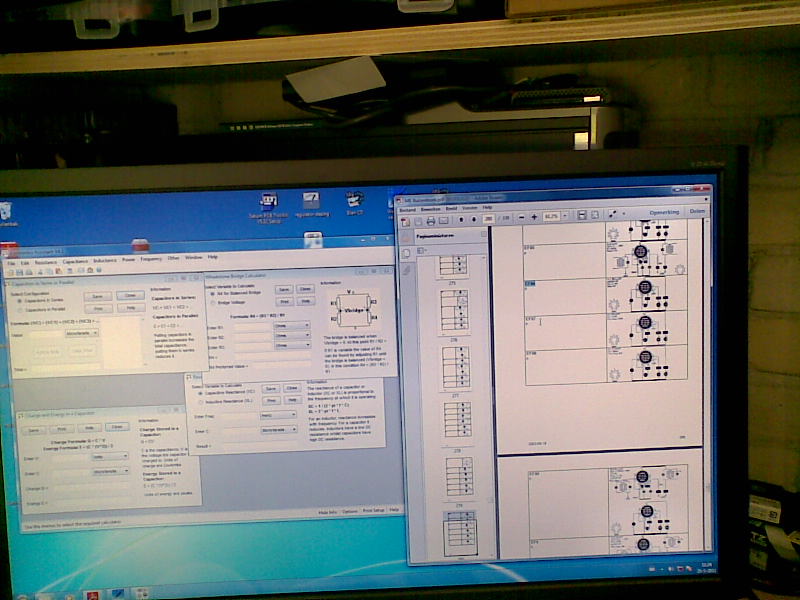
Task: Click Print Setup in Electronics Assistant status bar
Action: pyautogui.click(x=373, y=510)
